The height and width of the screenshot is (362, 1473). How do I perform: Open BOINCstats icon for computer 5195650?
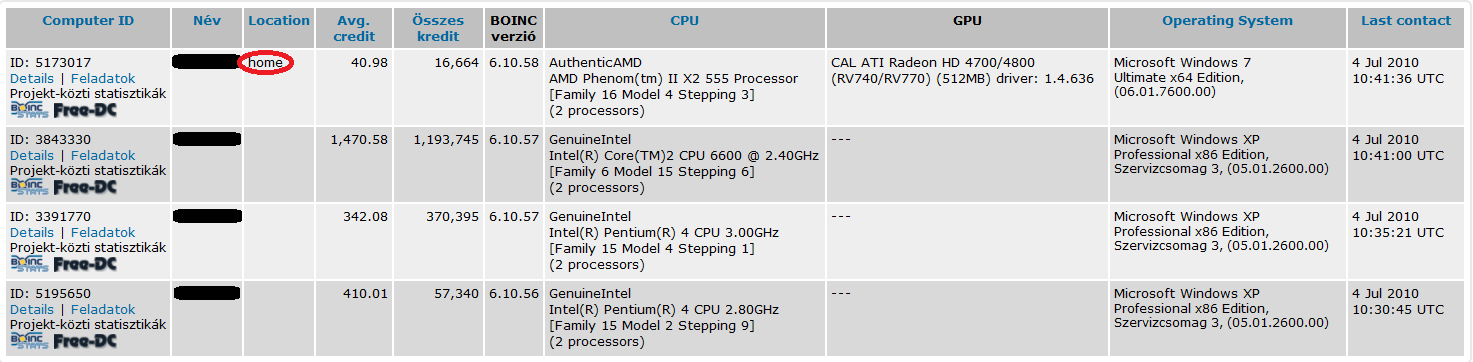point(29,341)
